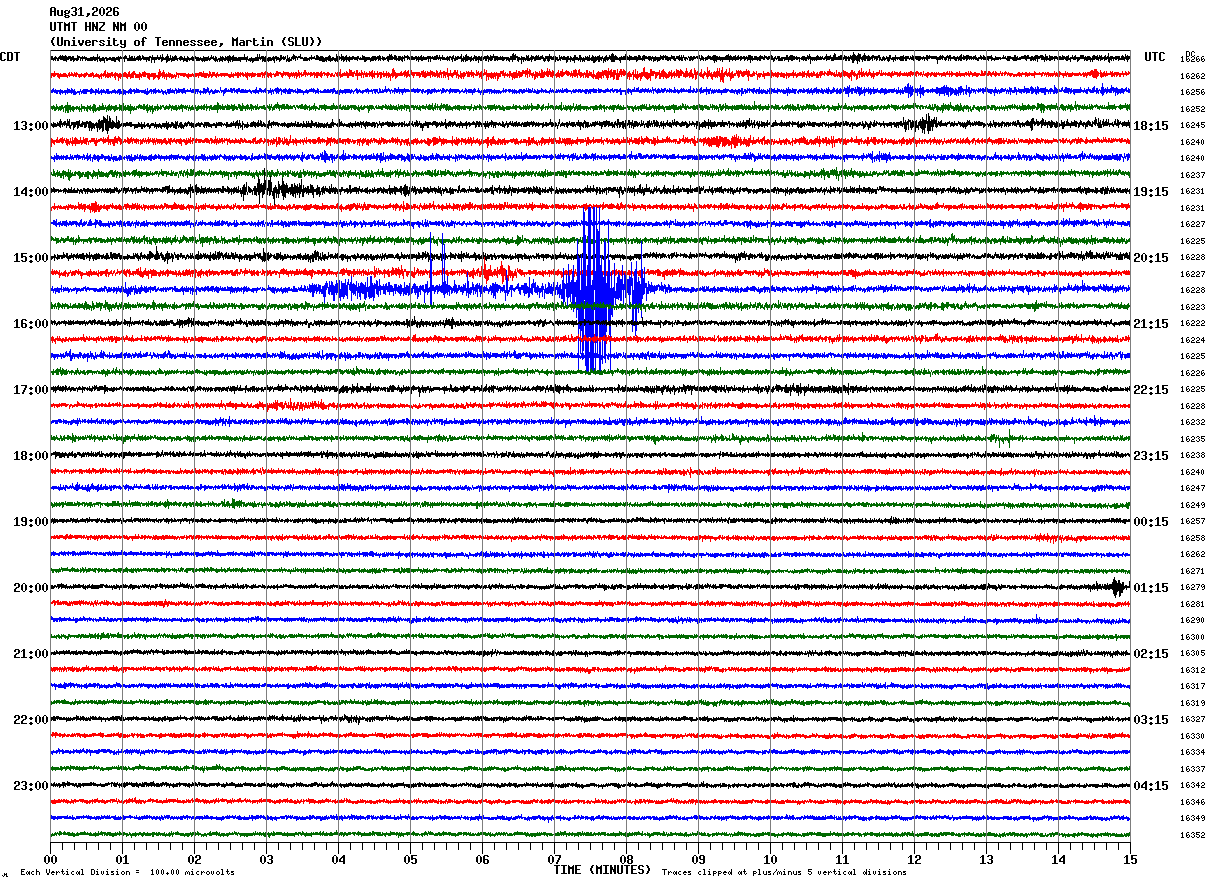
Task: Click the UTC column header
Action: 1155,57
